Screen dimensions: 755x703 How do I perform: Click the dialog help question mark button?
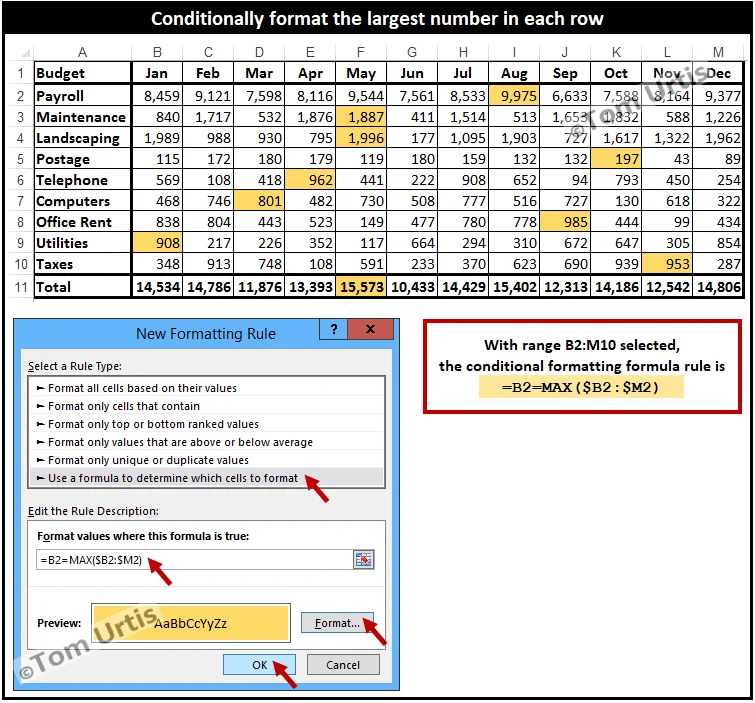click(x=333, y=329)
